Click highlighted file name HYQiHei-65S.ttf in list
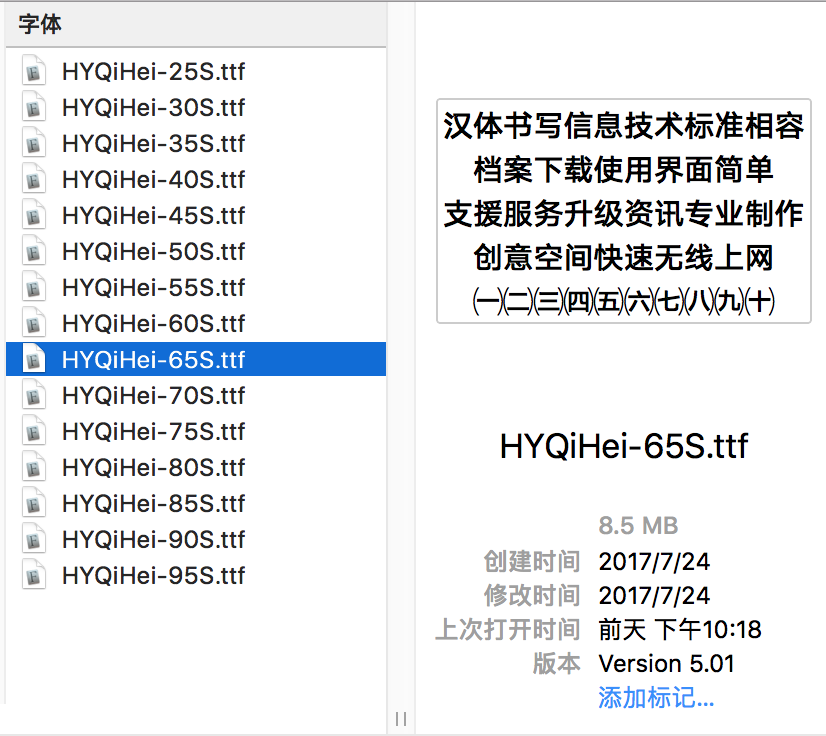The height and width of the screenshot is (736, 826). tap(153, 359)
